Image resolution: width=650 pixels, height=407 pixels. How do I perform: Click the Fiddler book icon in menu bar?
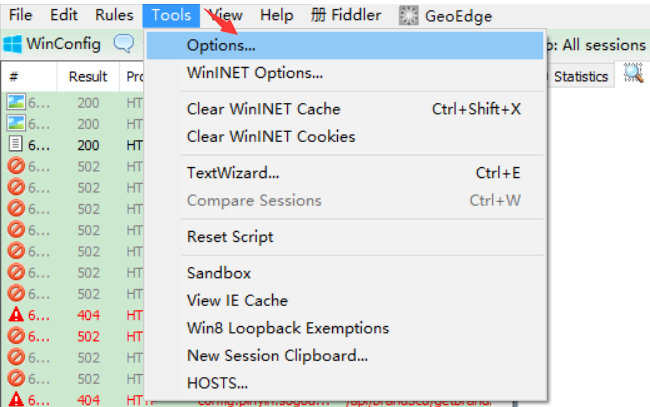tap(318, 16)
